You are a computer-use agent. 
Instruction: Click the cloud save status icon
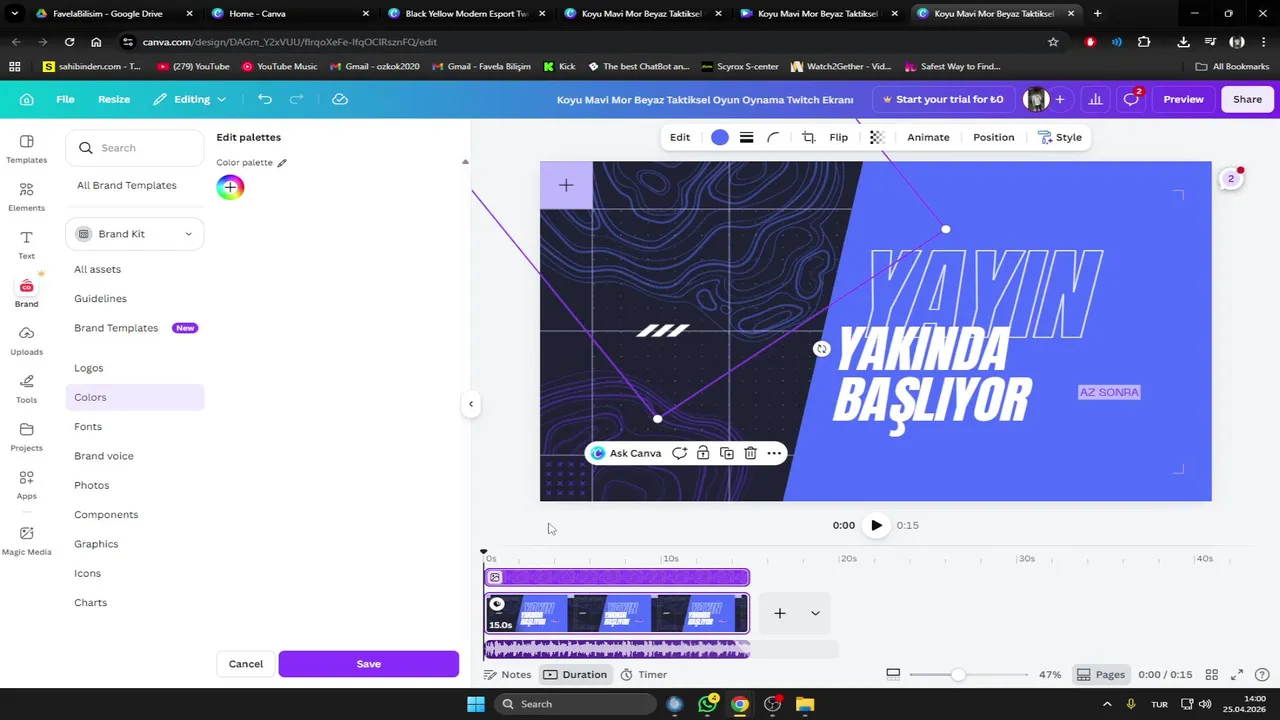(x=340, y=99)
